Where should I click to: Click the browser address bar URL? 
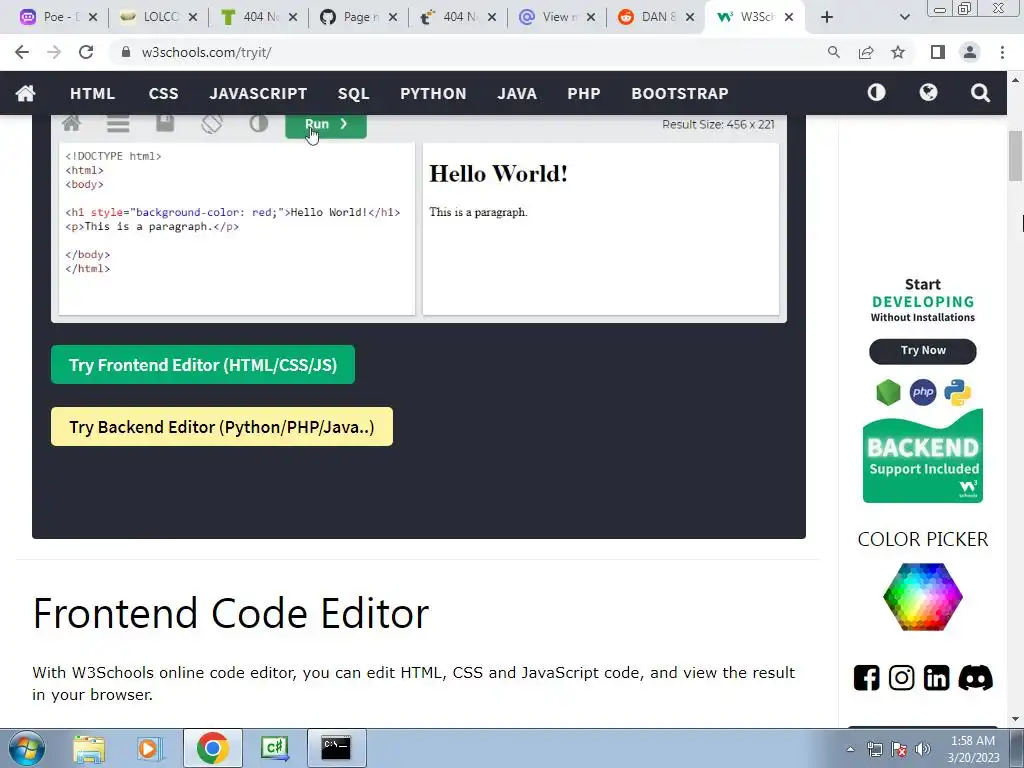pos(206,52)
